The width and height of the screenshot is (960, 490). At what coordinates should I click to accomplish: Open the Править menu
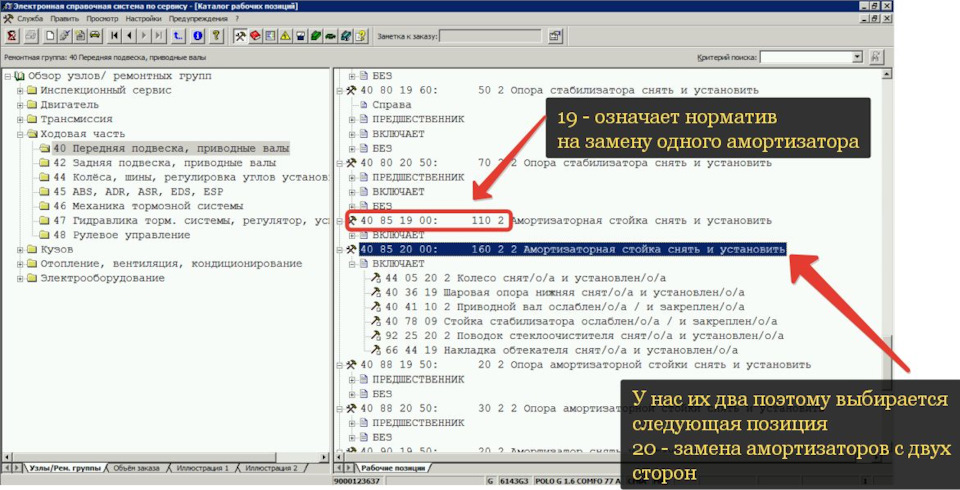click(64, 18)
